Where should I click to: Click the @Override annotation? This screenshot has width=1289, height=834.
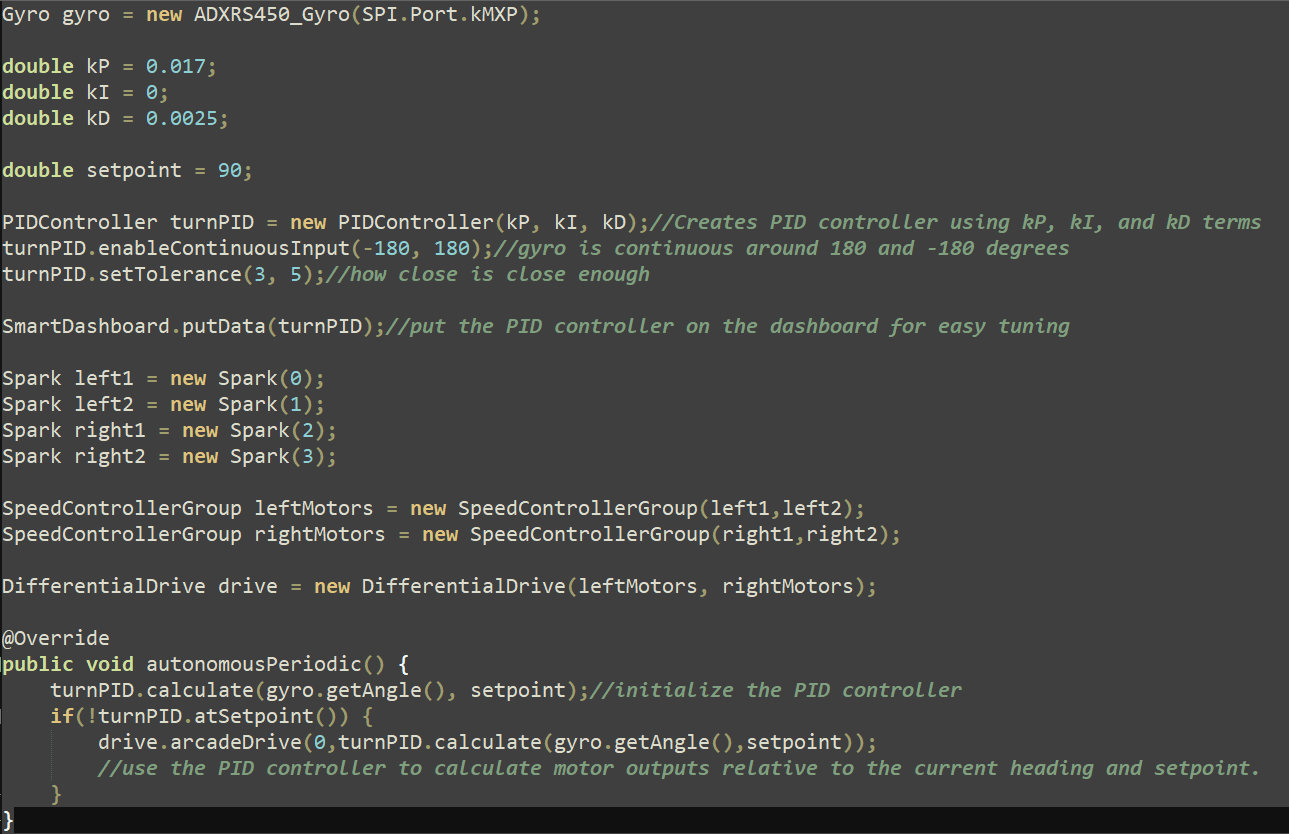tap(56, 638)
